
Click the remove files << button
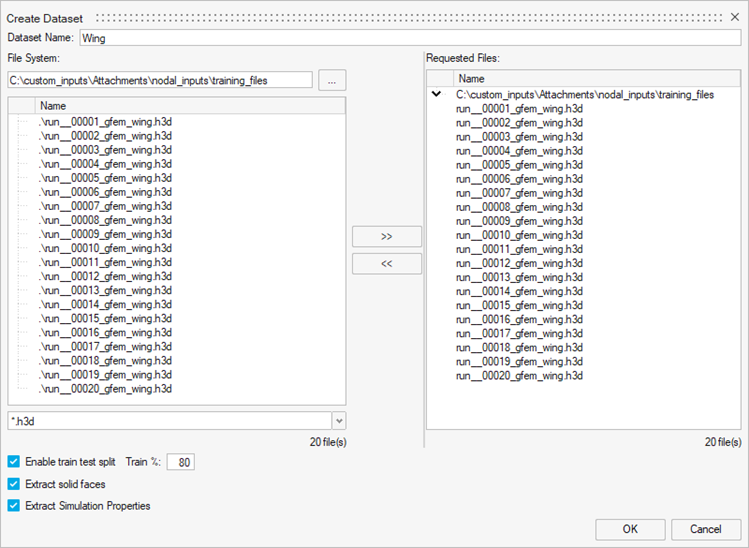[387, 264]
